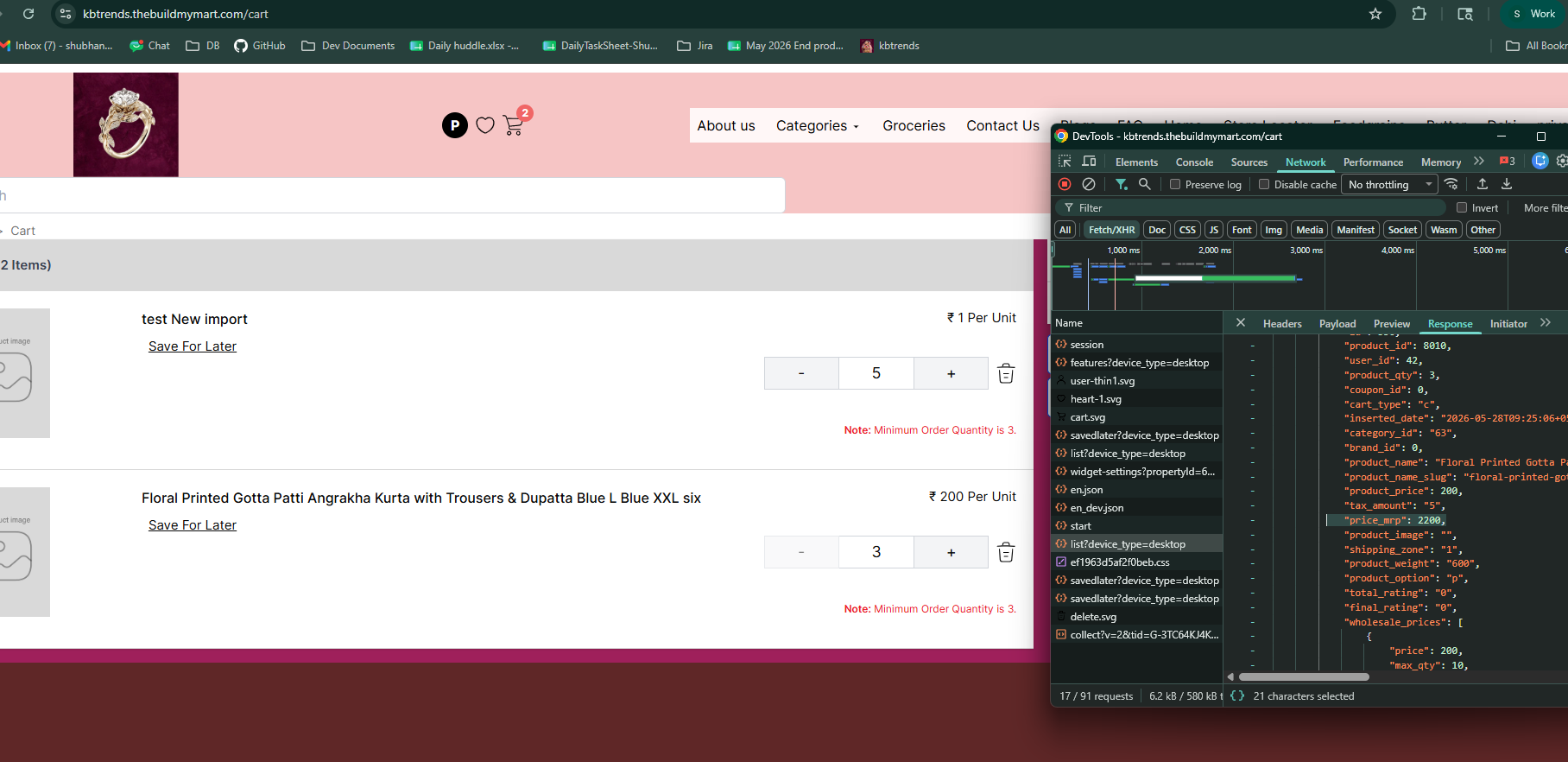The height and width of the screenshot is (762, 1568).
Task: Toggle the network filter funnel icon
Action: click(1121, 184)
